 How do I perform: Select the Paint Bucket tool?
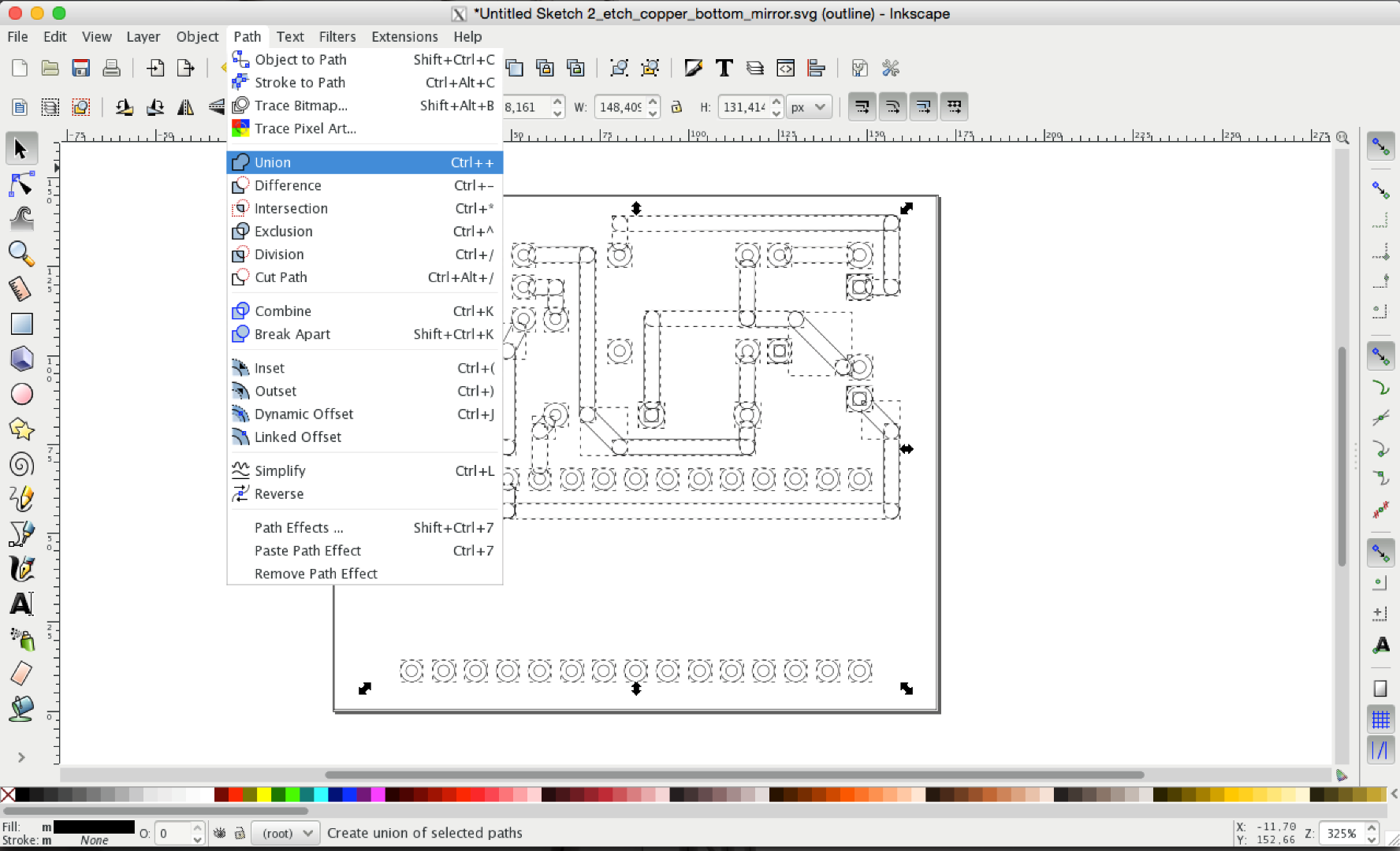(x=21, y=708)
